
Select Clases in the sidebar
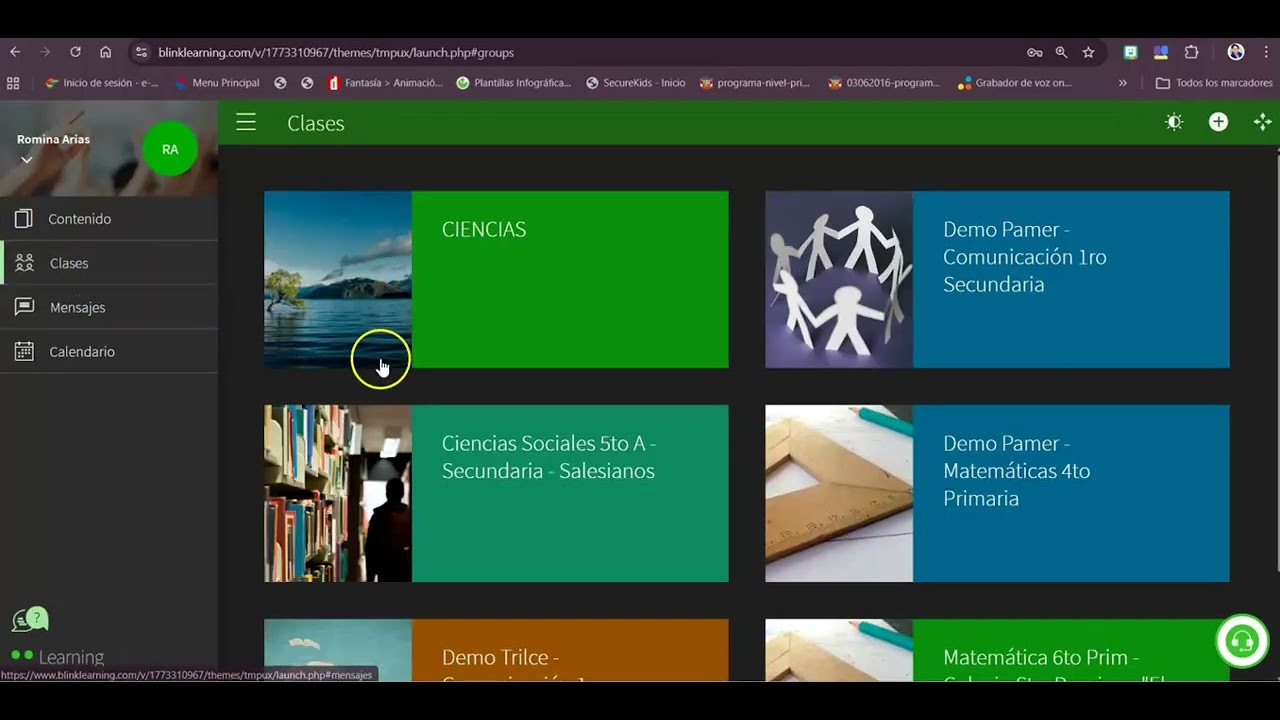coord(109,263)
